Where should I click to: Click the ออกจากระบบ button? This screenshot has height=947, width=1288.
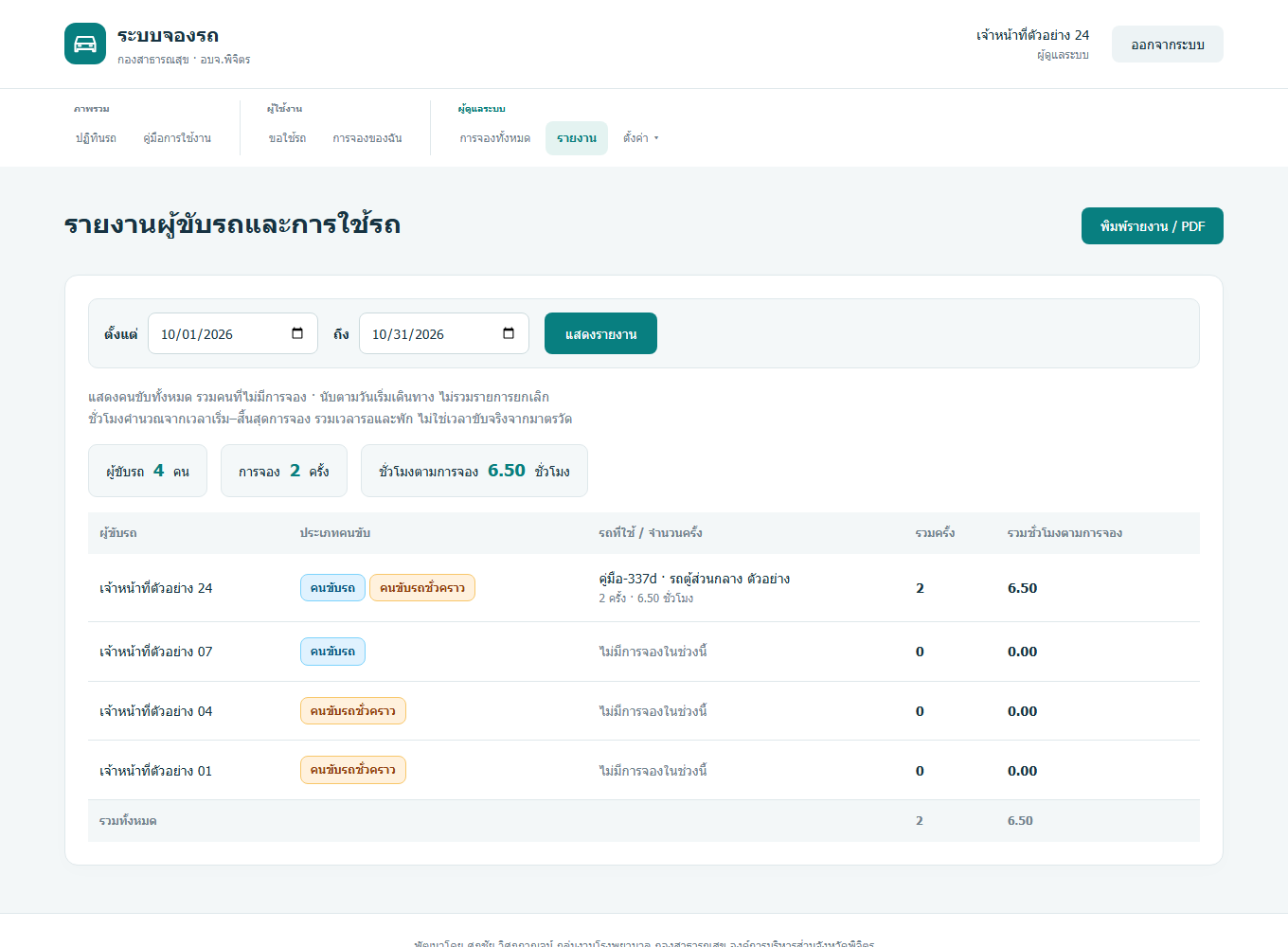(x=1168, y=45)
